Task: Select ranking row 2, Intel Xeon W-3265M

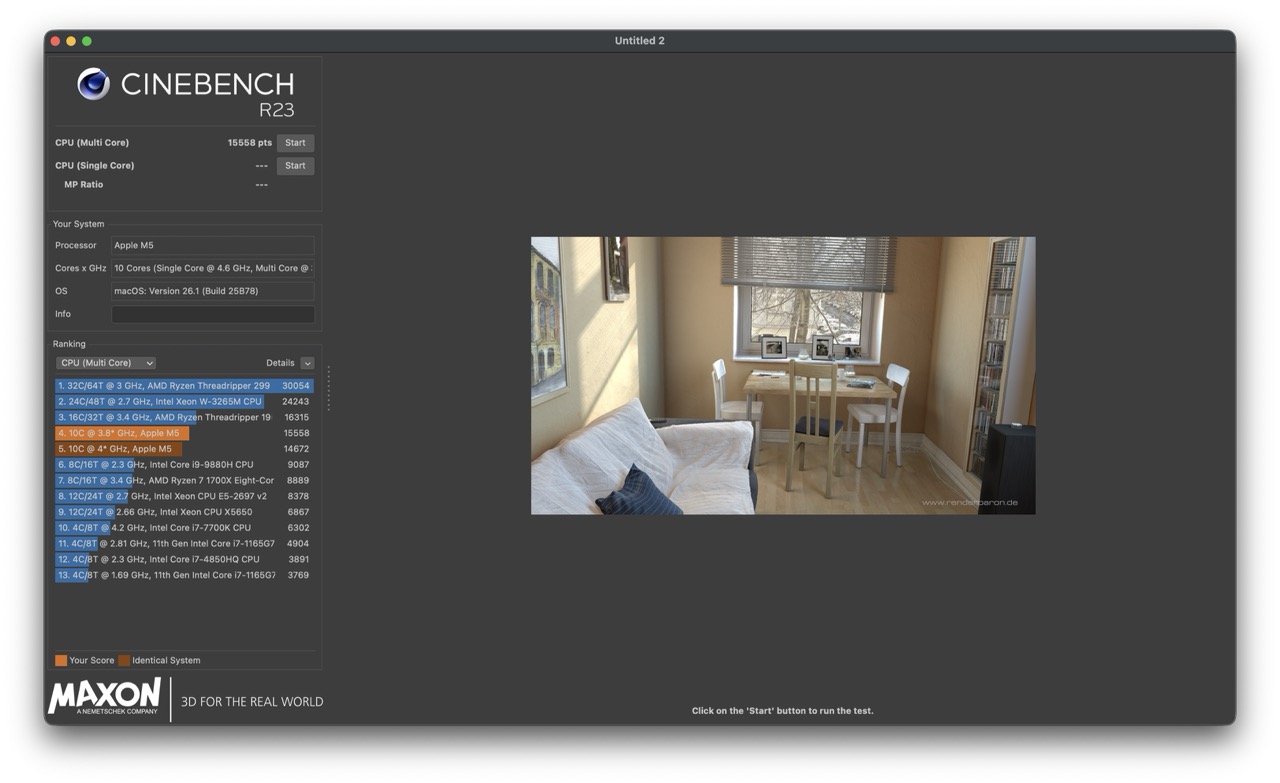Action: click(x=184, y=402)
